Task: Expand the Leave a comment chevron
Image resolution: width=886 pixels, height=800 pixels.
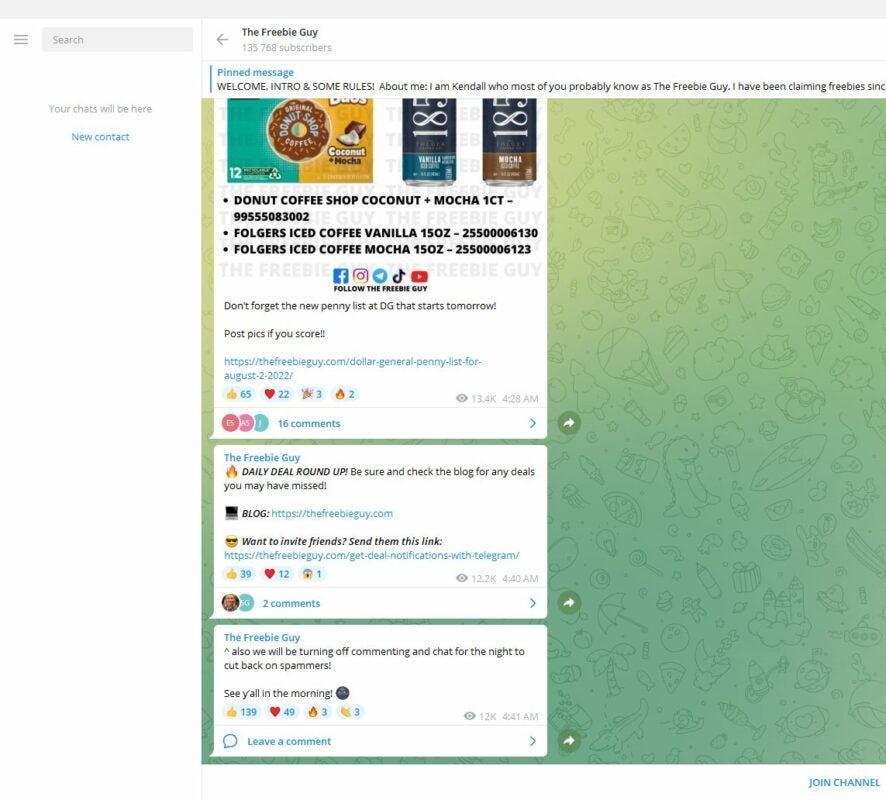Action: coord(532,741)
